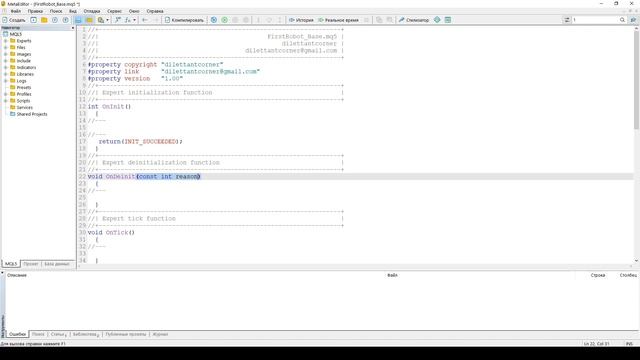This screenshot has height=360, width=640.
Task: Click the Реальное время profiling button
Action: point(338,20)
